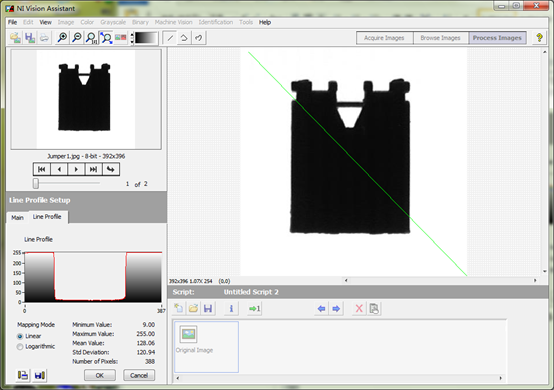Click image view horizontal scroll left arrow
The width and height of the screenshot is (554, 390).
(x=346, y=280)
